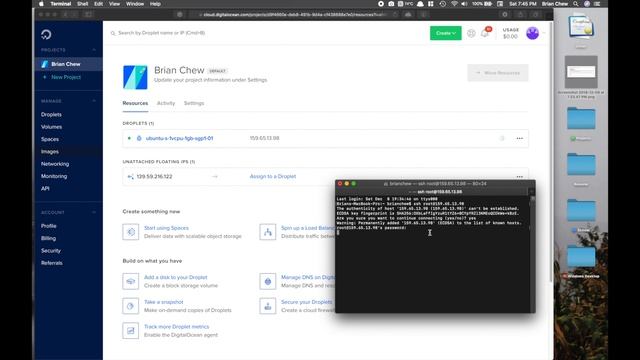
Task: Click the Start using Spaces icon
Action: click(x=131, y=232)
